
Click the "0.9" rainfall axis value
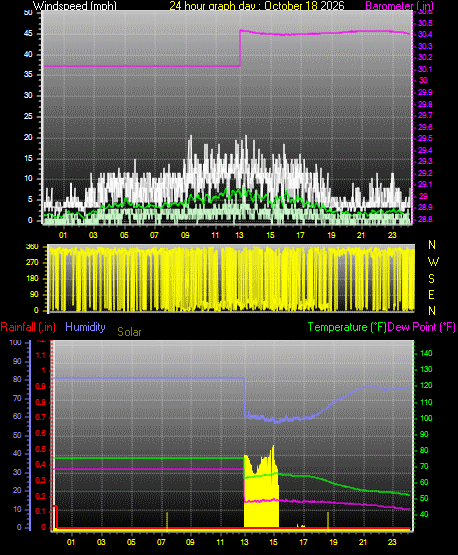(41, 386)
